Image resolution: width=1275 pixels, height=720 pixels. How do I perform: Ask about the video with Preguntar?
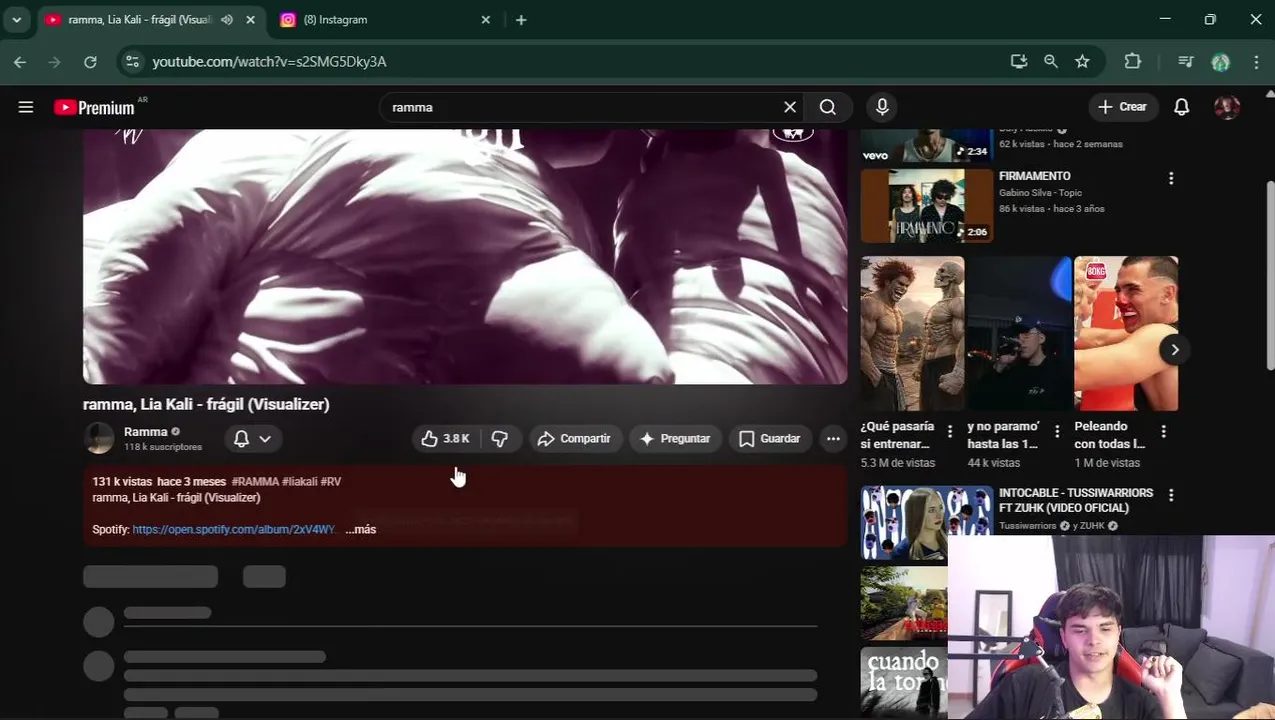(675, 439)
